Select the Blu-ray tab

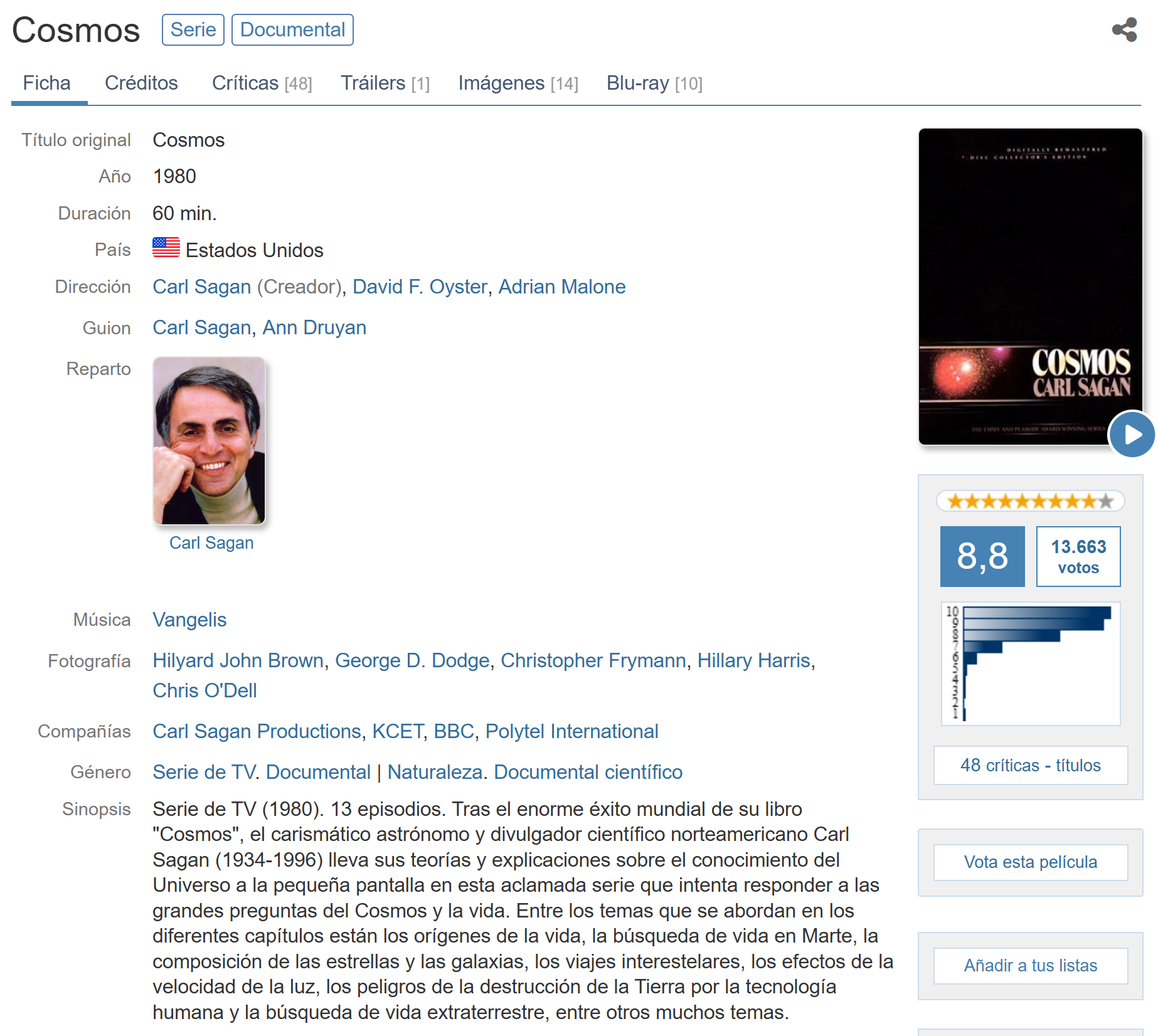point(654,83)
